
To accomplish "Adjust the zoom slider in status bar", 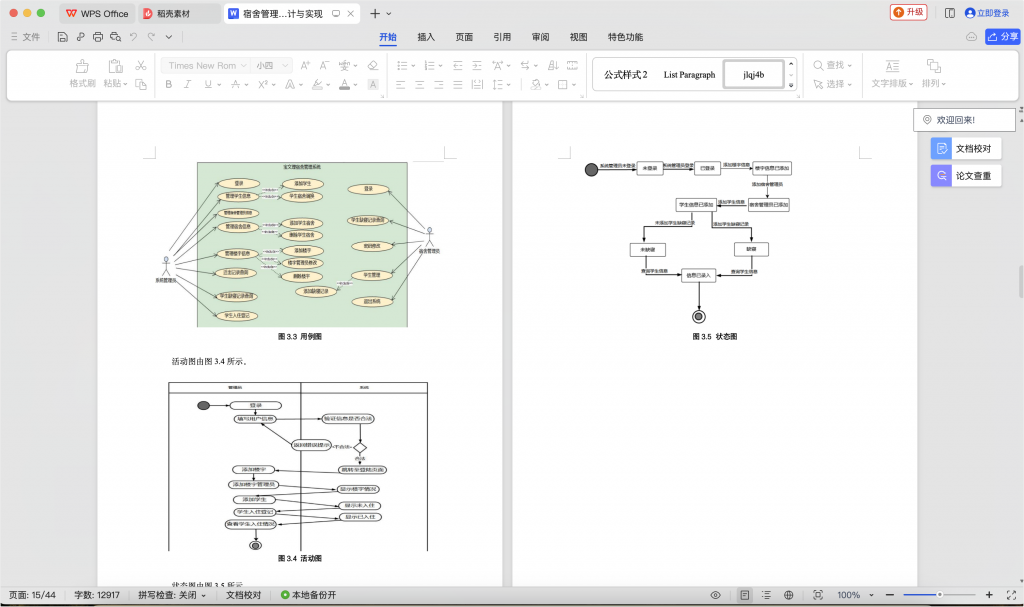I will pos(938,595).
